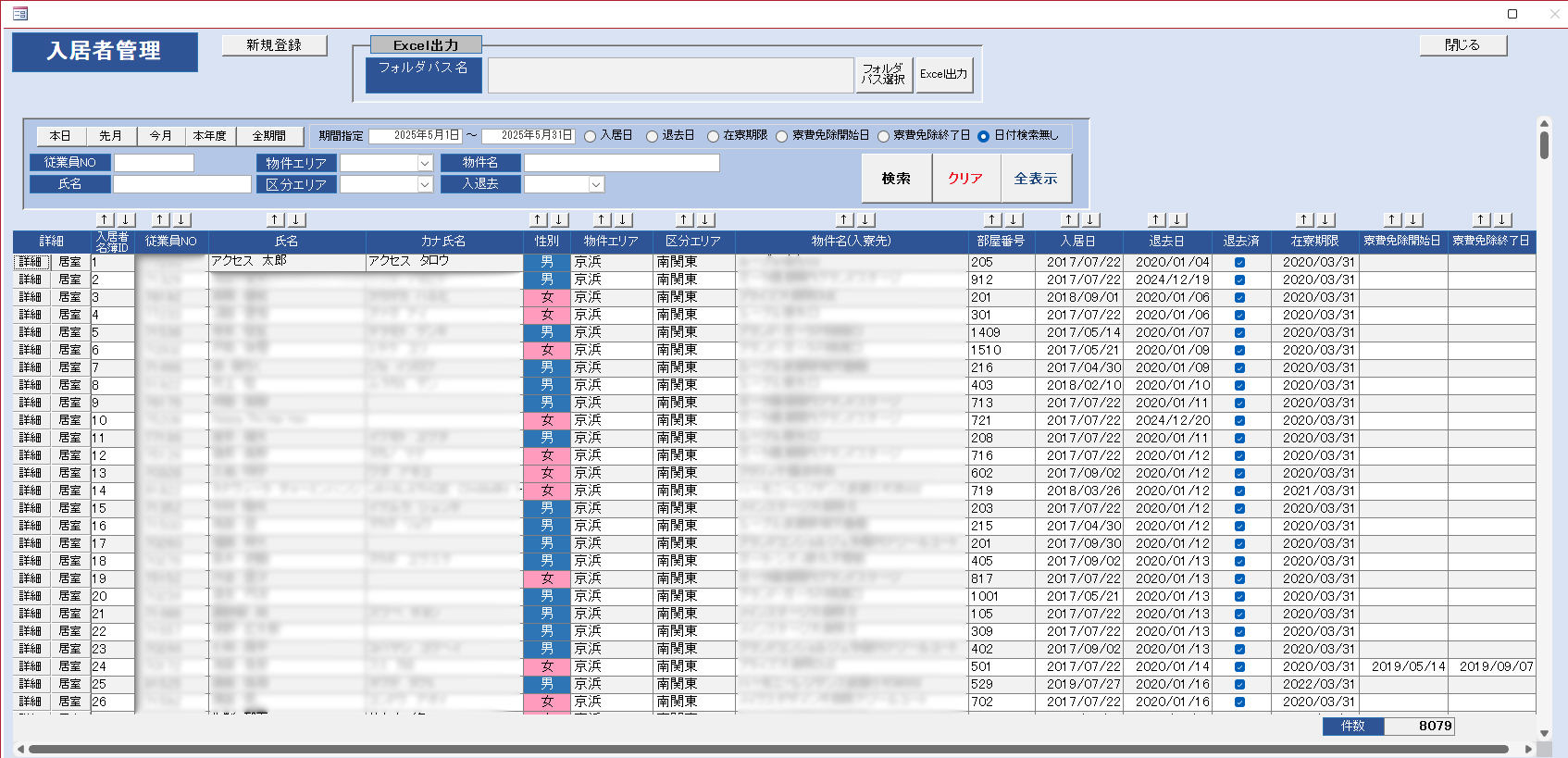Select the 寮費免除開始日 radio option
The height and width of the screenshot is (758, 1568).
781,136
